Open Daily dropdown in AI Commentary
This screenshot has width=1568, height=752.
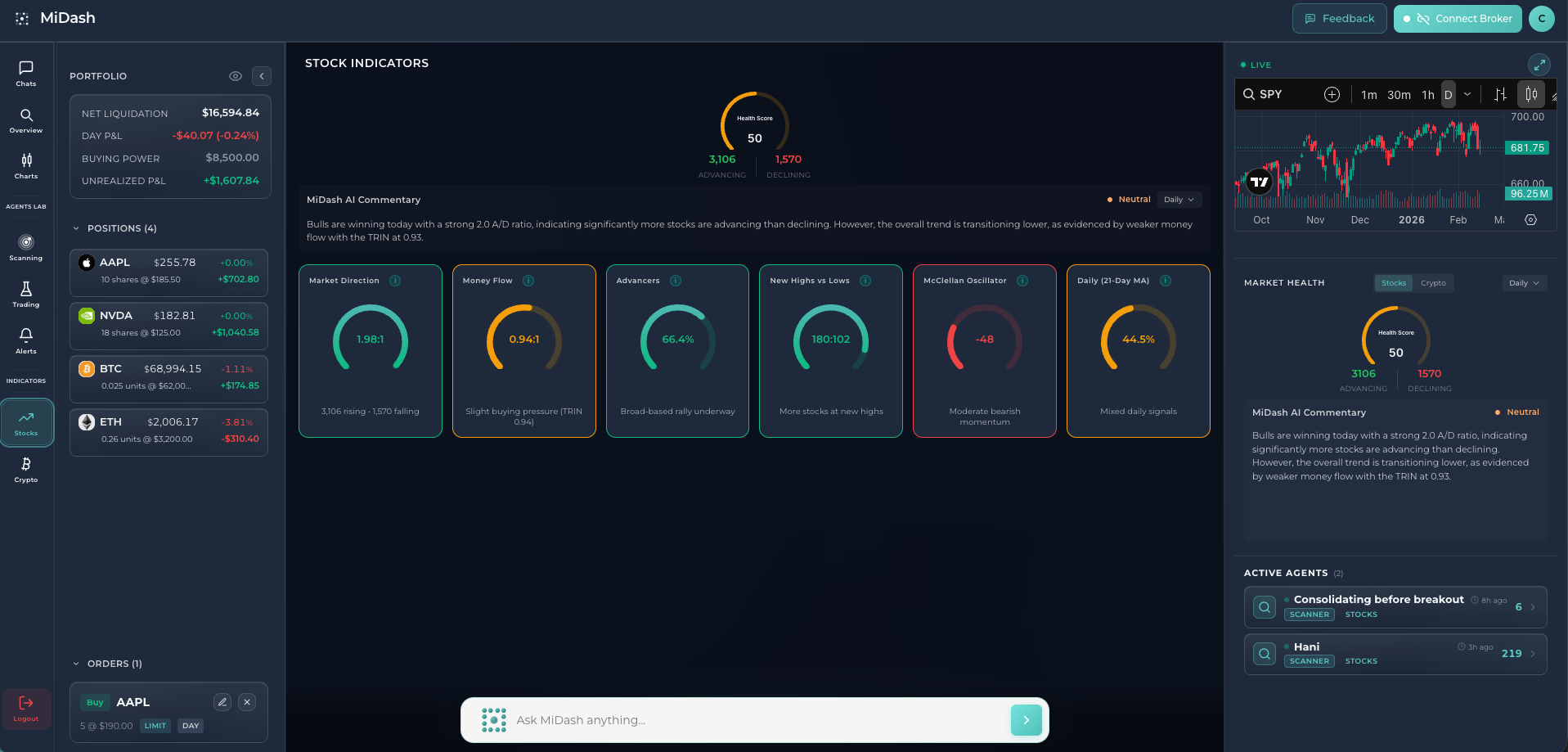[1179, 200]
